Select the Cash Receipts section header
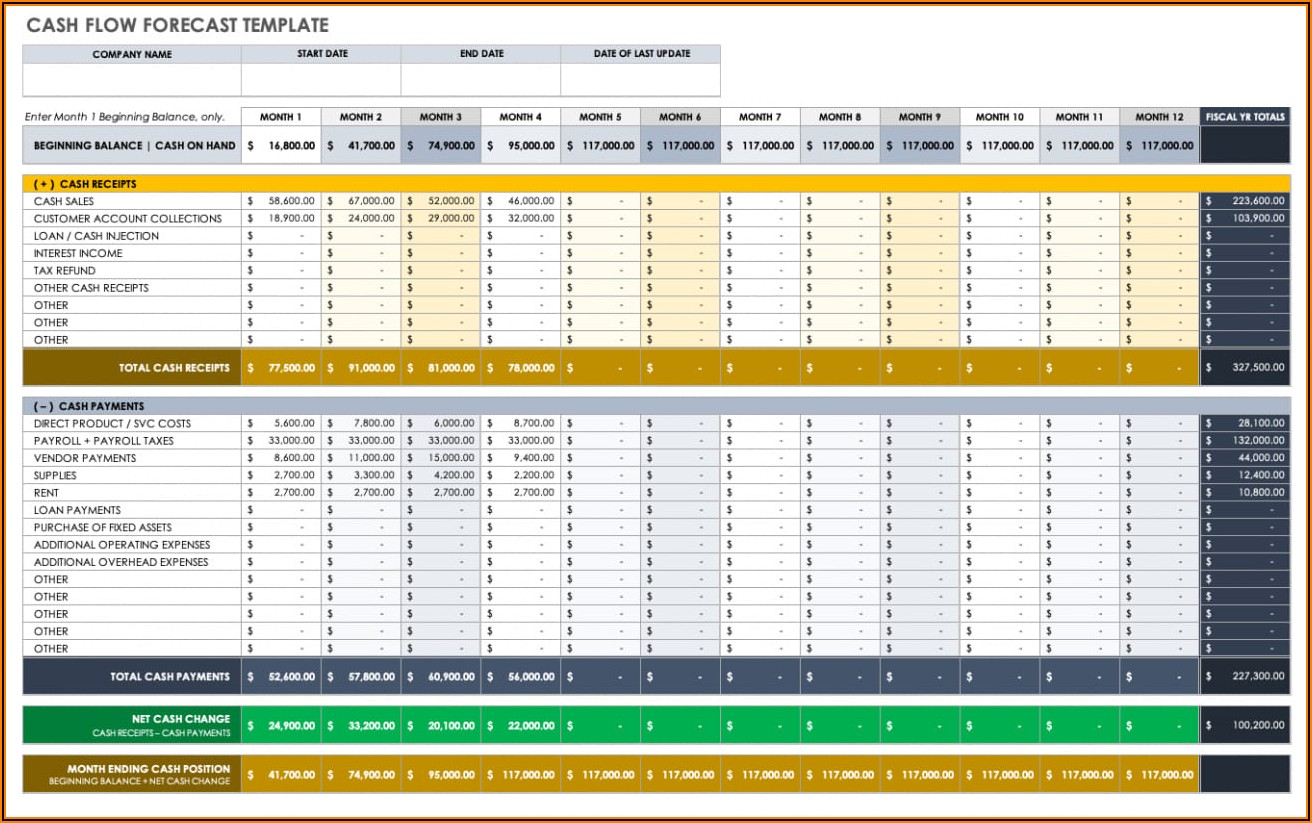The width and height of the screenshot is (1312, 823). pos(98,184)
